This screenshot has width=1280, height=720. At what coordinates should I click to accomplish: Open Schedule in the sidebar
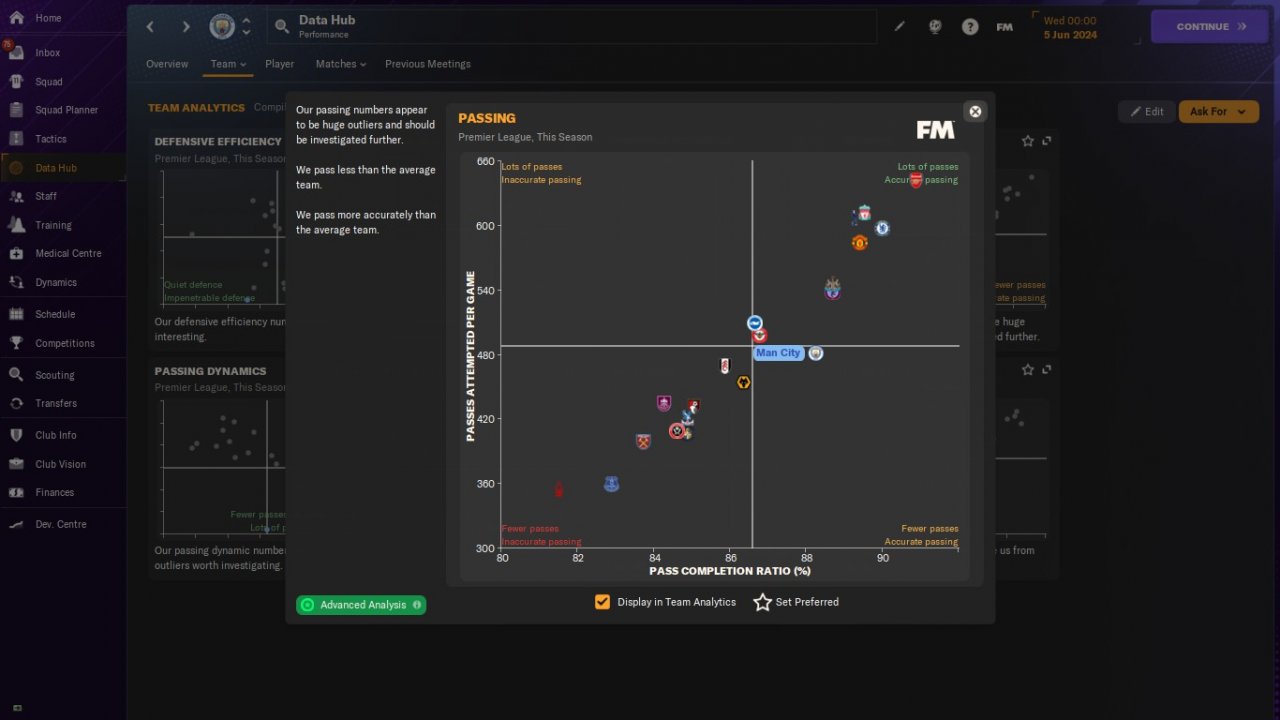click(63, 314)
